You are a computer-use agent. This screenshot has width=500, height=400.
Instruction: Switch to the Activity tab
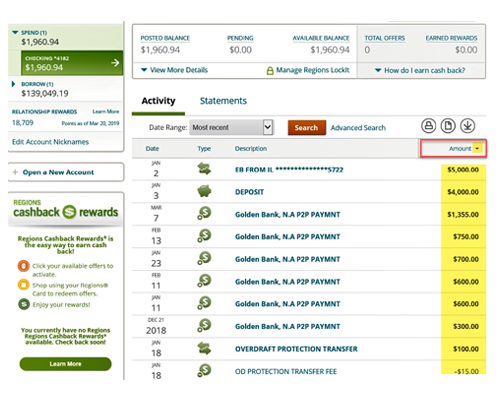158,101
